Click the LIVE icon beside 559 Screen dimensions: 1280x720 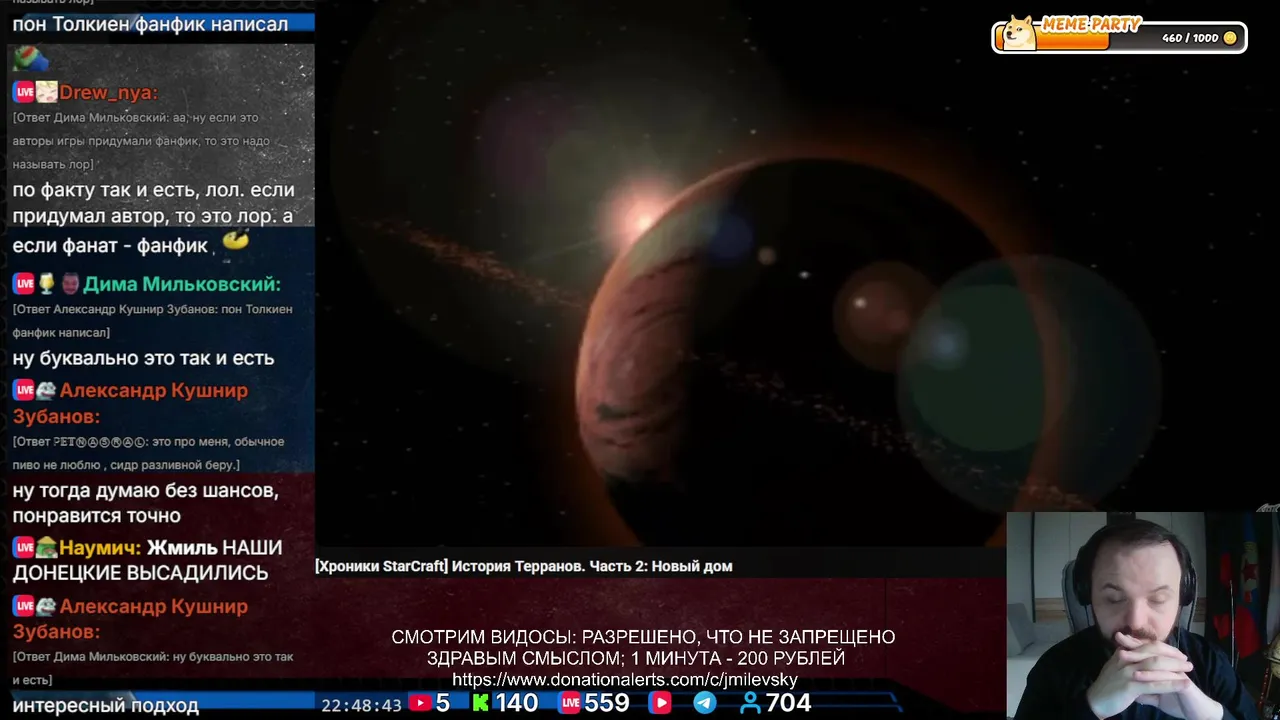pyautogui.click(x=570, y=703)
